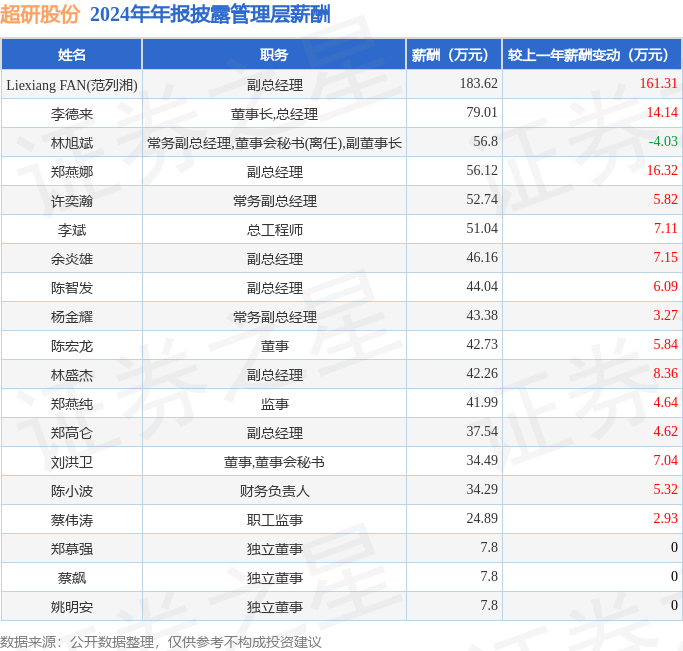Click the change value 6.09
The width and height of the screenshot is (683, 651).
(x=666, y=286)
